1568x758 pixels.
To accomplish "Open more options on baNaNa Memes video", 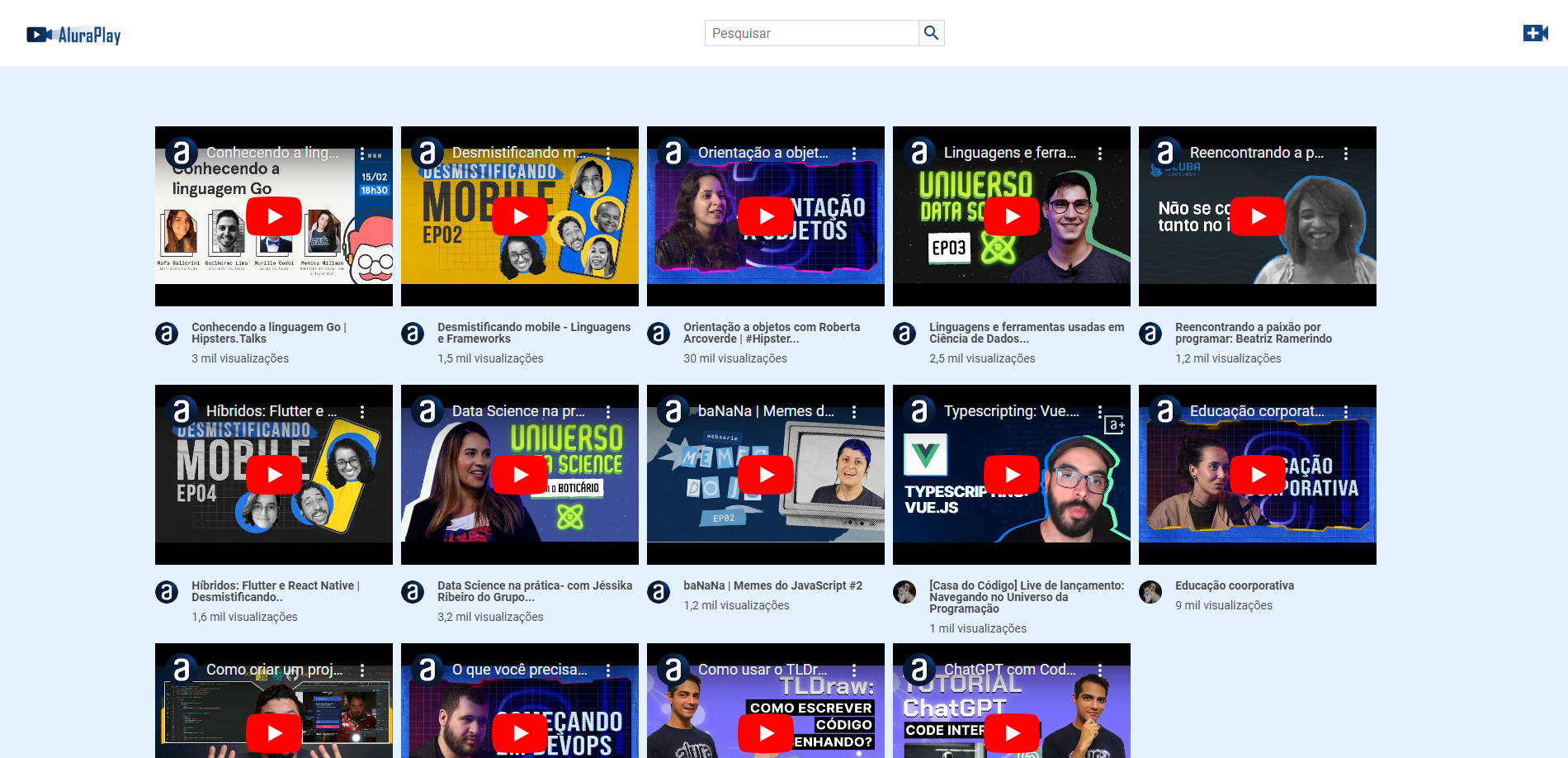I will point(854,412).
